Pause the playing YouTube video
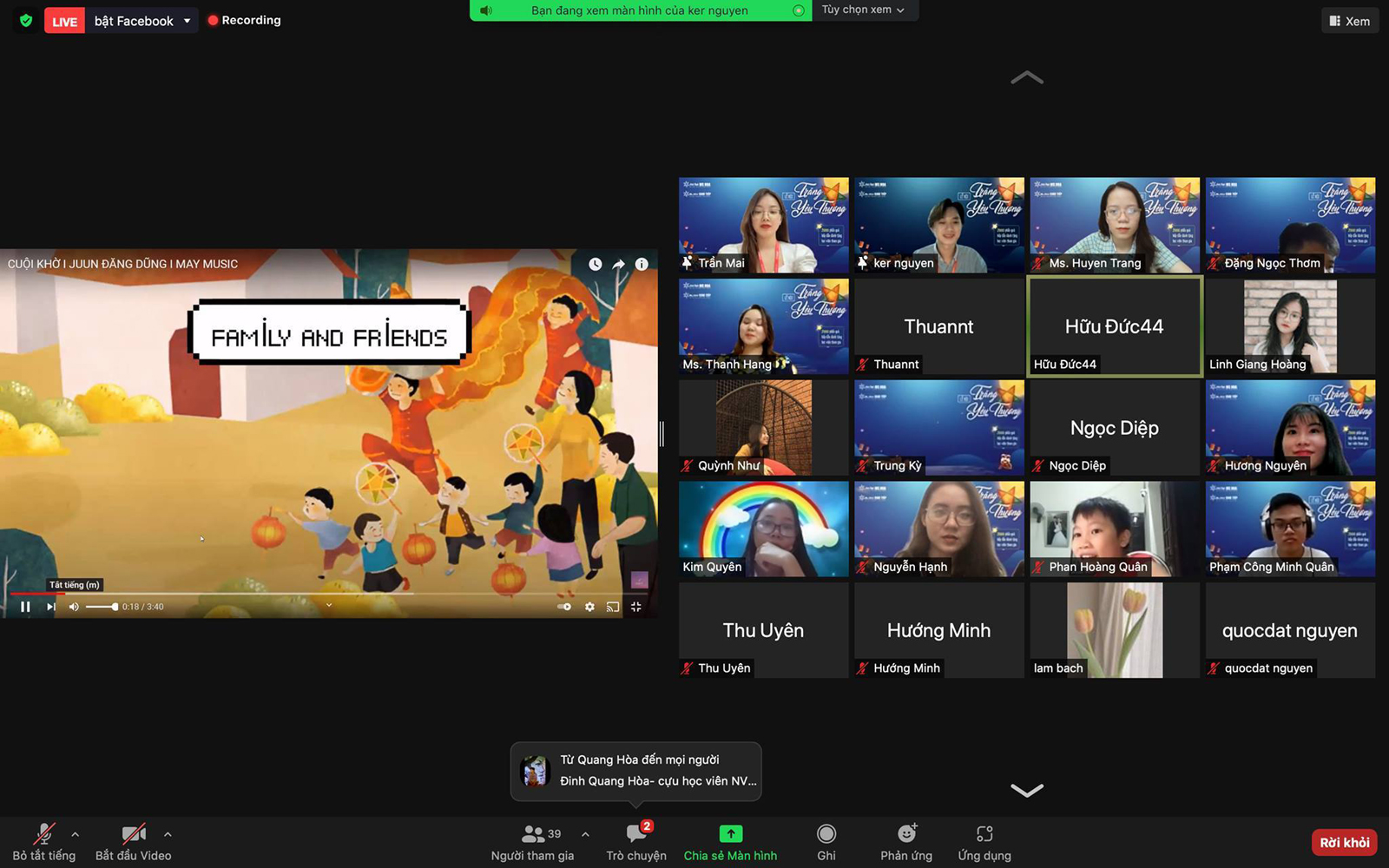1389x868 pixels. point(25,607)
